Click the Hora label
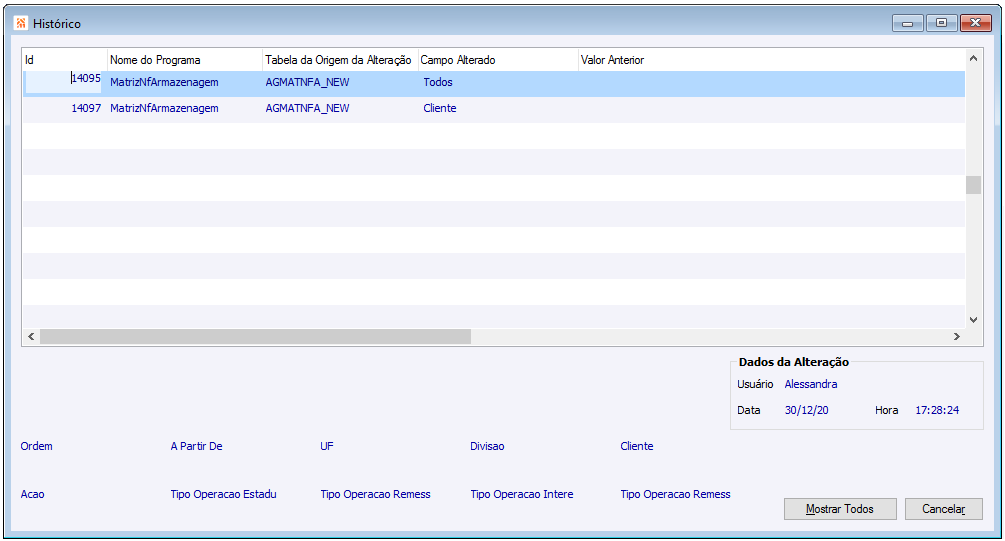Image resolution: width=1005 pixels, height=541 pixels. (886, 410)
